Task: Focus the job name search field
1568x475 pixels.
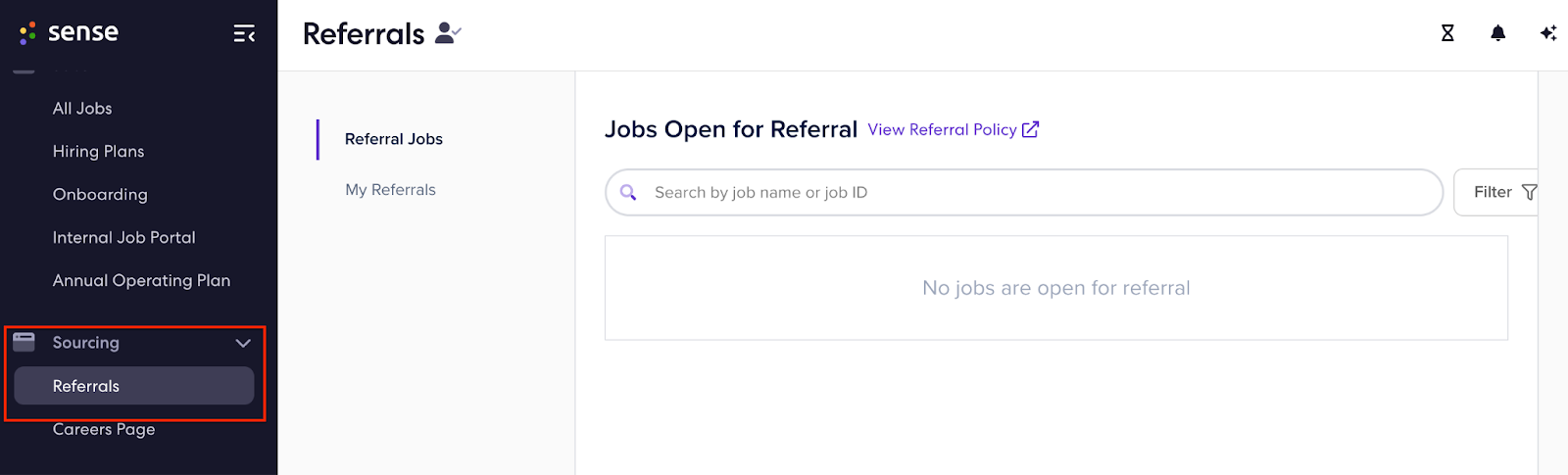Action: (x=1024, y=193)
